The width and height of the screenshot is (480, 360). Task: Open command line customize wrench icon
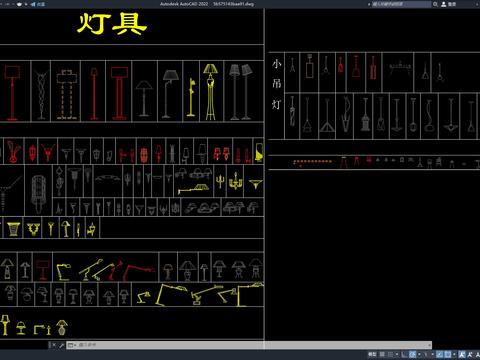(x=61, y=345)
